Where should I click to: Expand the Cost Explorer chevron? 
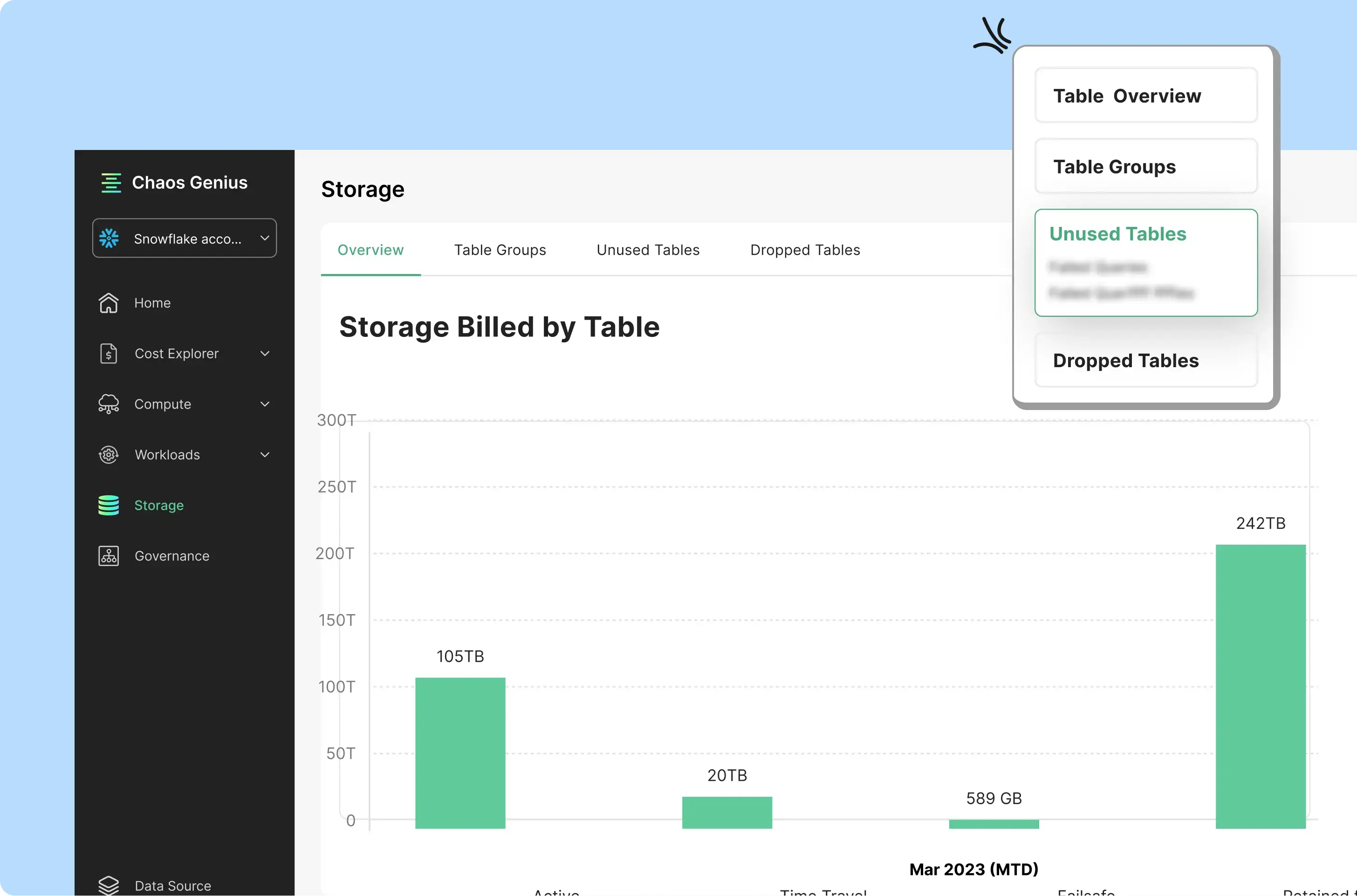265,354
